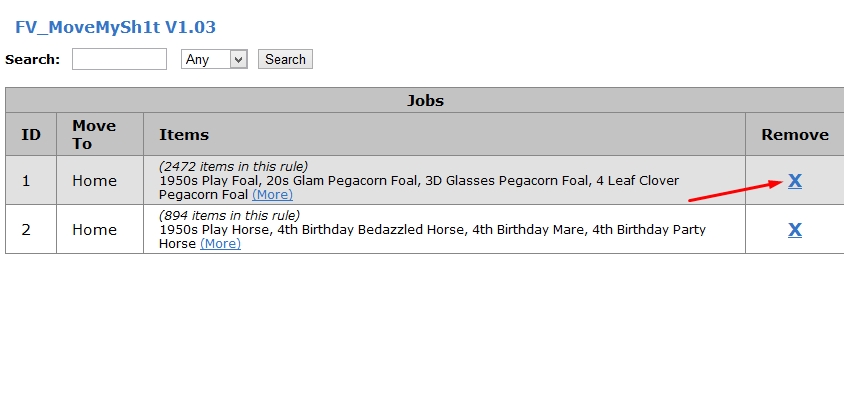
Task: Click the 2472 items in this rule text
Action: point(234,166)
